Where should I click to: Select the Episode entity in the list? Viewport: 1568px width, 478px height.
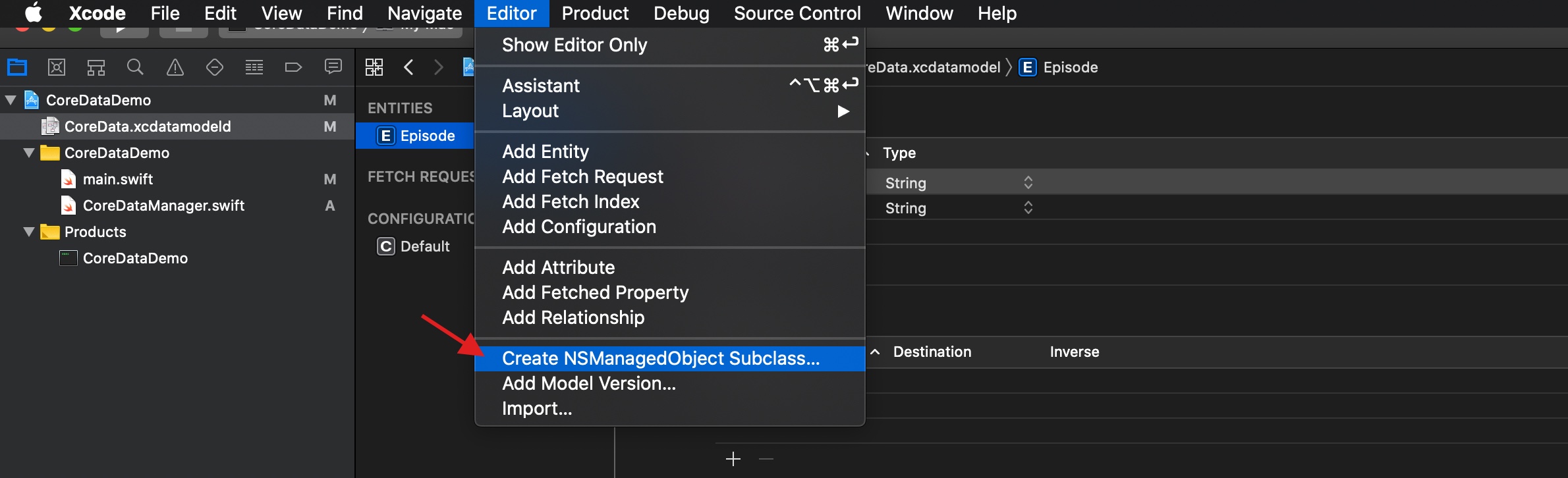415,136
